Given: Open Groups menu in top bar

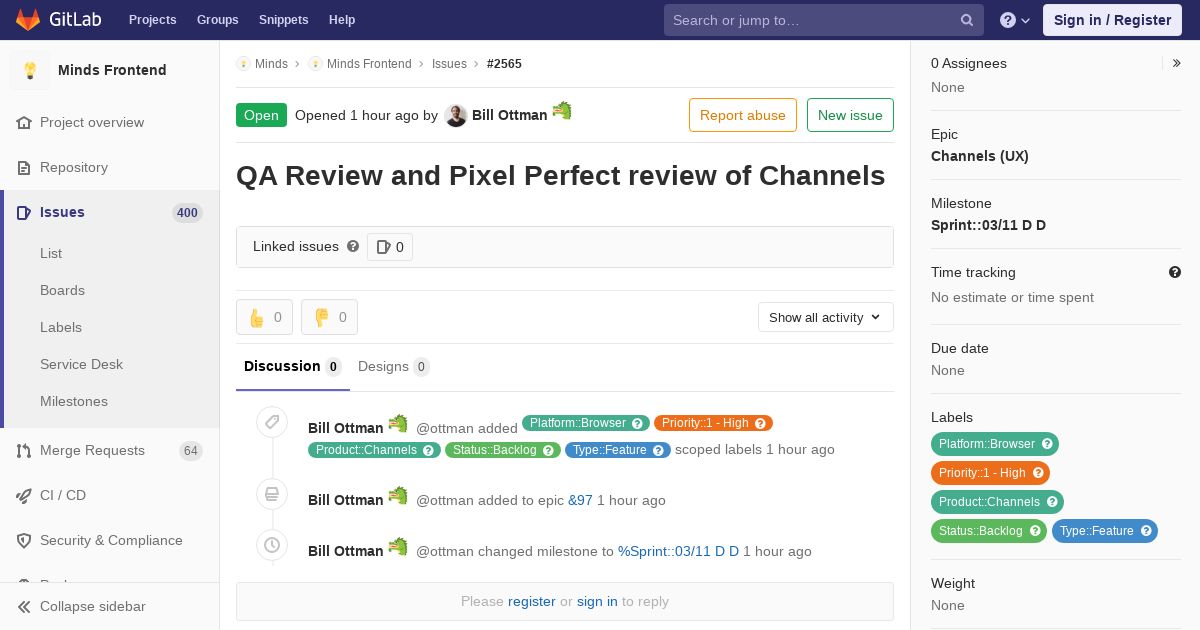Looking at the screenshot, I should (218, 20).
